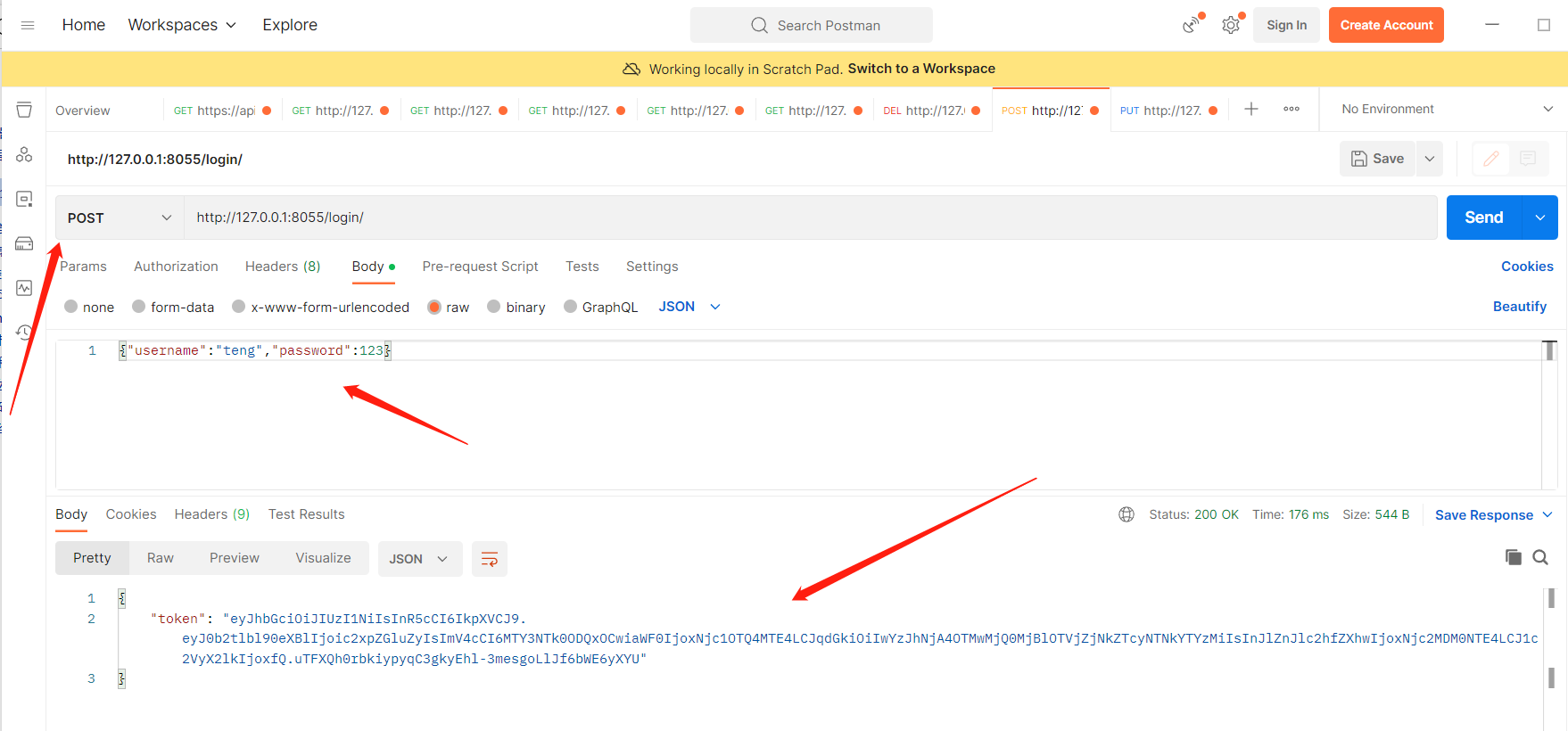Switch to the PUT request tab
The width and height of the screenshot is (1568, 731).
pos(1168,111)
